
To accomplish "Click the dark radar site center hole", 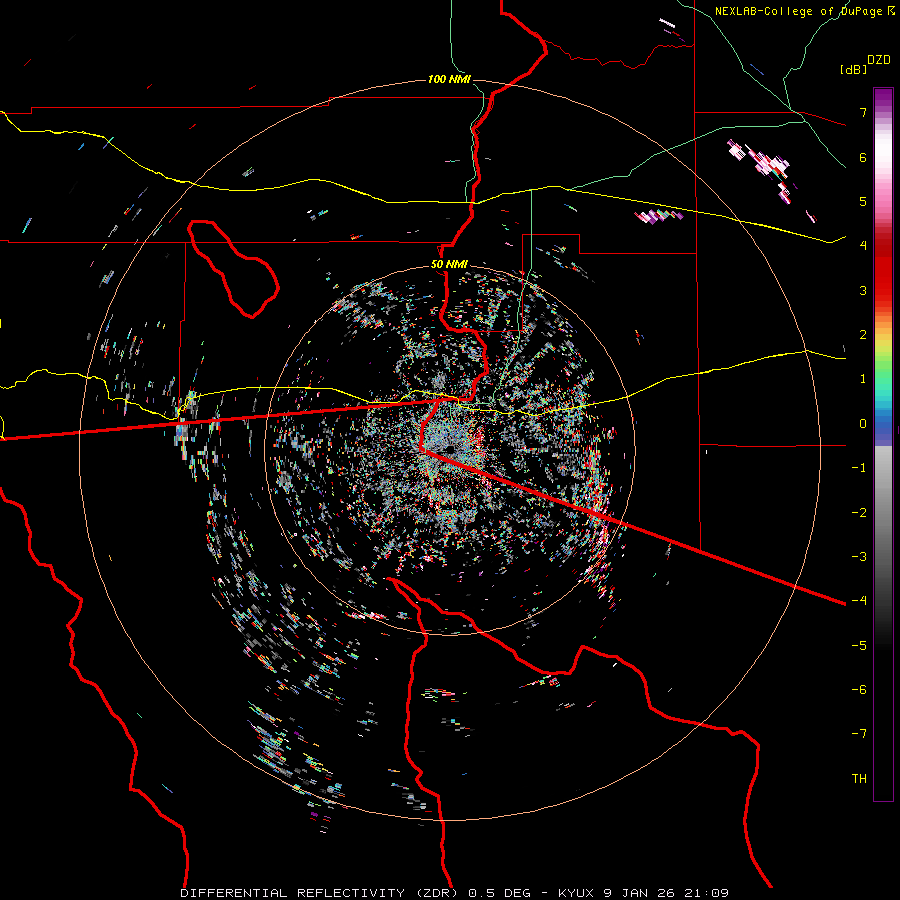I will (449, 448).
